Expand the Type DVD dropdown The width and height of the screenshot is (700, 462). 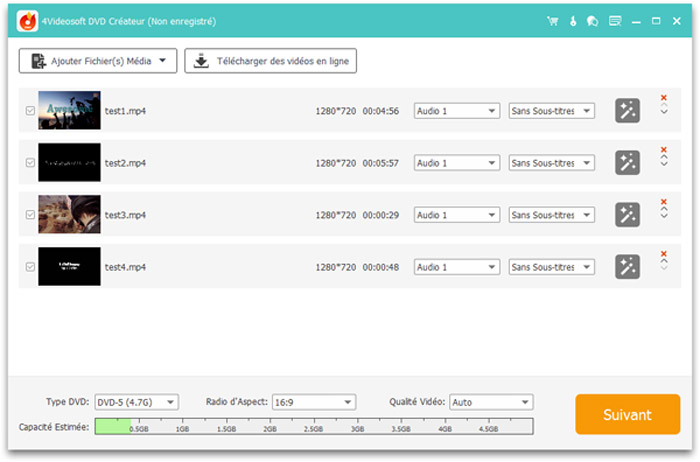pyautogui.click(x=136, y=402)
